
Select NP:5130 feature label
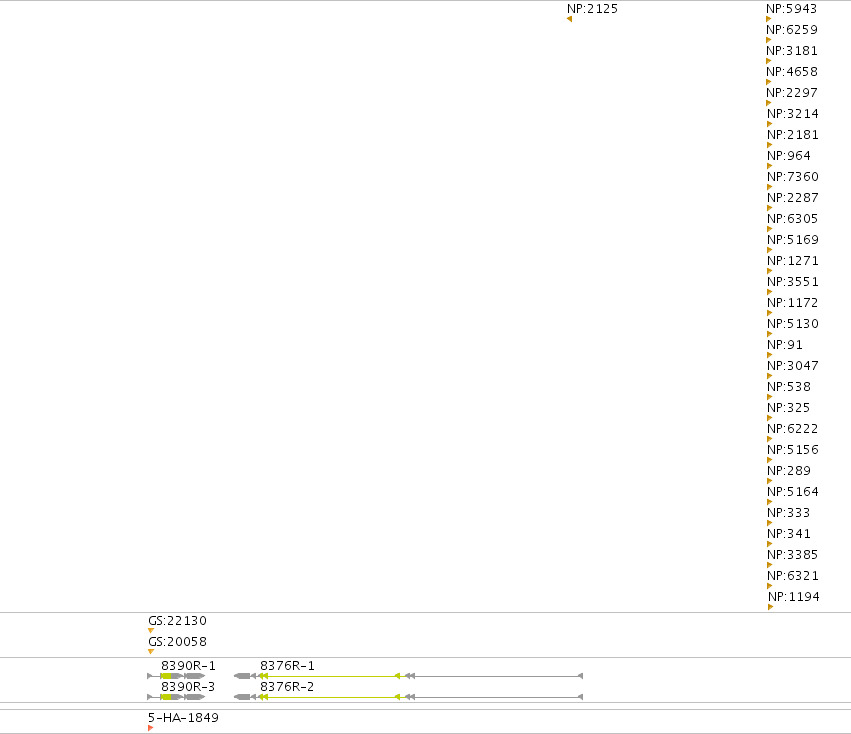[x=792, y=324]
